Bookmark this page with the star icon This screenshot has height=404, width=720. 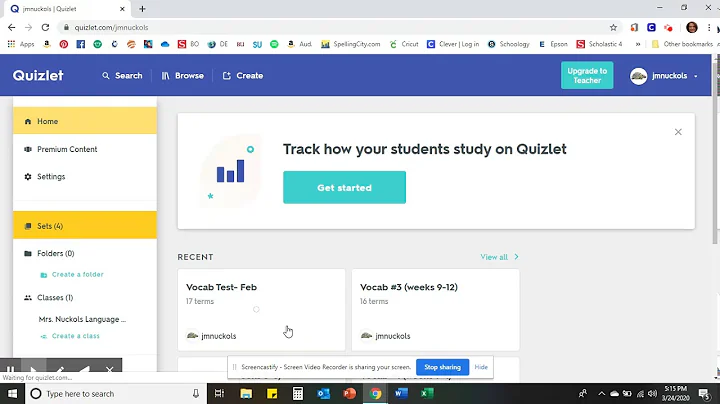tap(613, 28)
